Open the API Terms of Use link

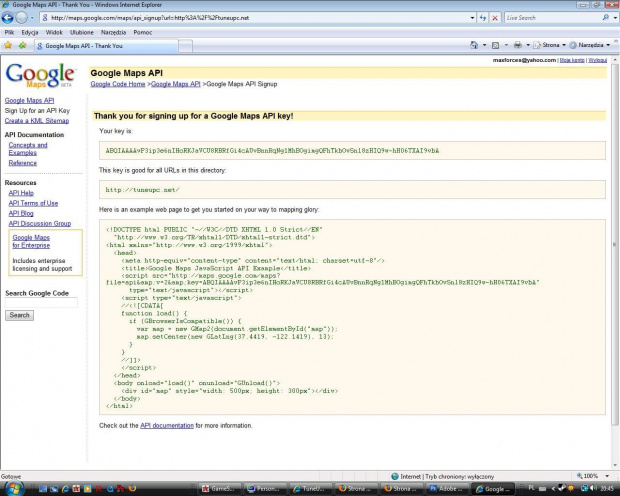(33, 203)
